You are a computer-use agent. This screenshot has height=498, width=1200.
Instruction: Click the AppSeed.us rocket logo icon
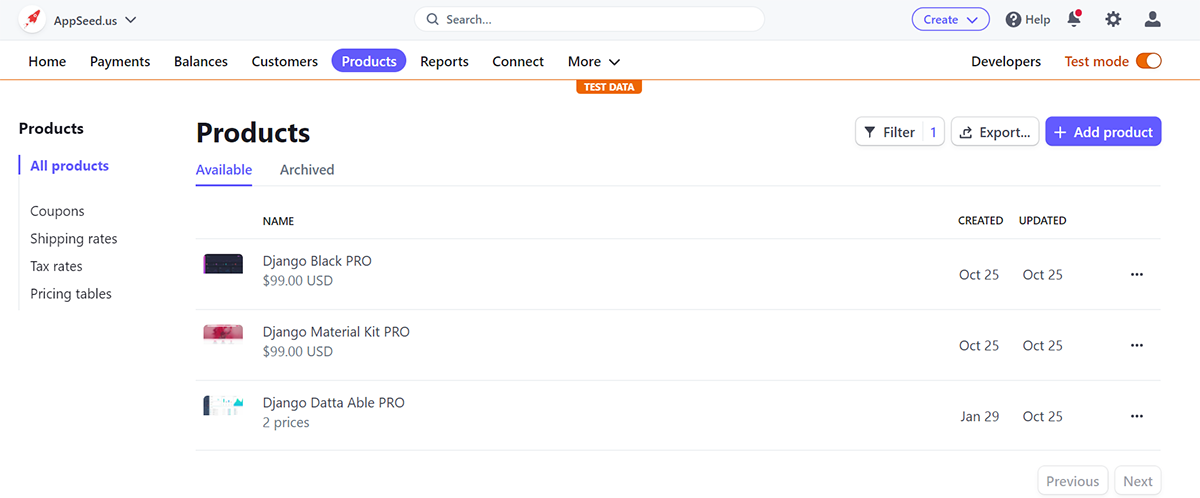click(33, 19)
